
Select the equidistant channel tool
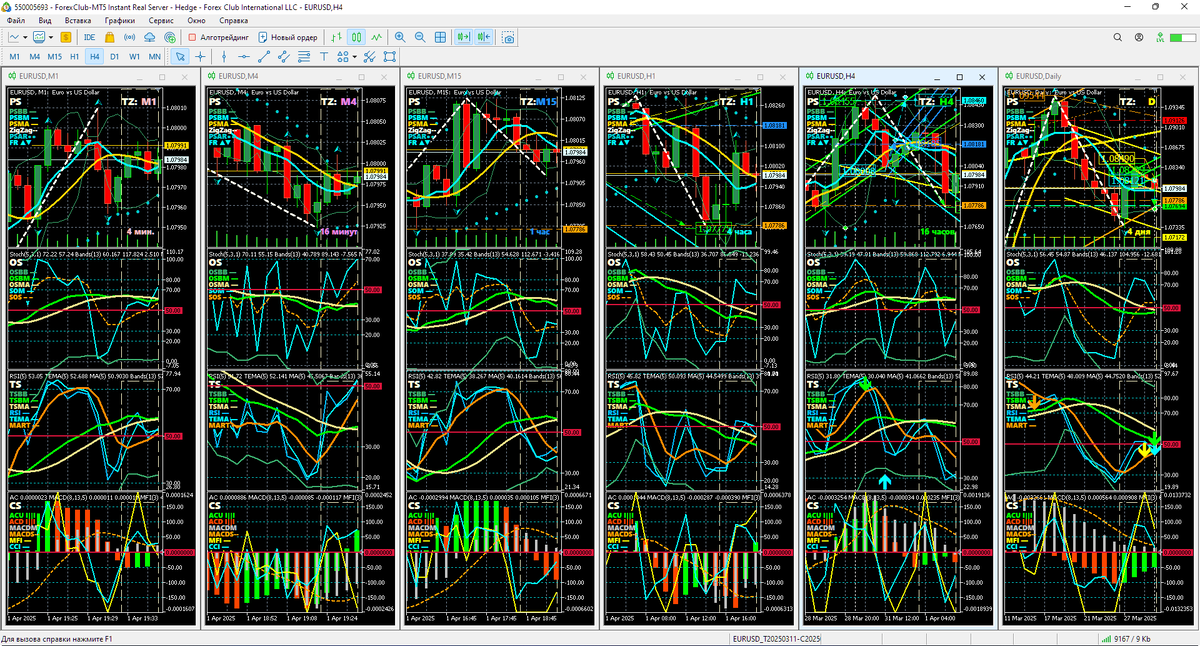coord(284,57)
